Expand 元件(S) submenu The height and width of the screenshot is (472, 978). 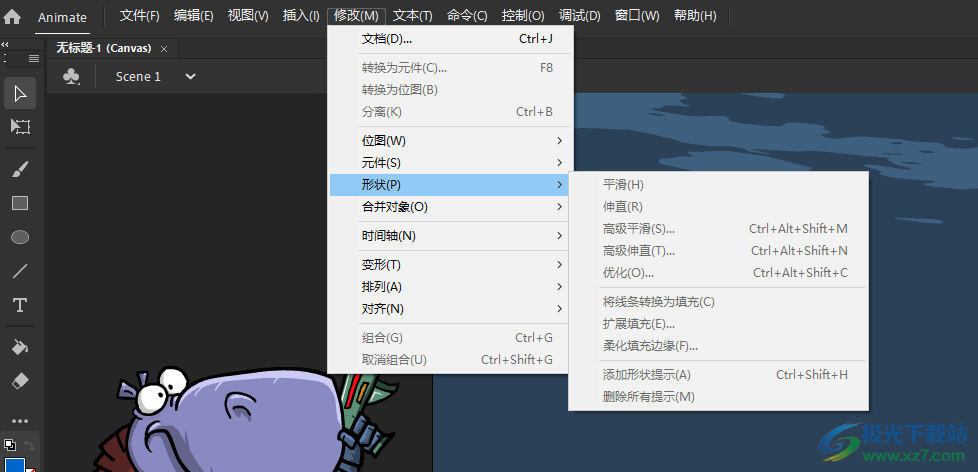click(448, 163)
